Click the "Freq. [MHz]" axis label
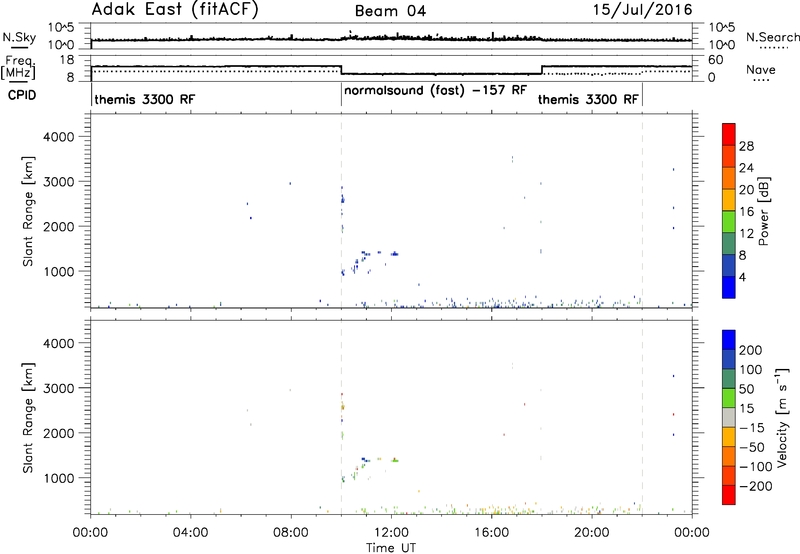Image resolution: width=800 pixels, height=554 pixels. pos(18,68)
